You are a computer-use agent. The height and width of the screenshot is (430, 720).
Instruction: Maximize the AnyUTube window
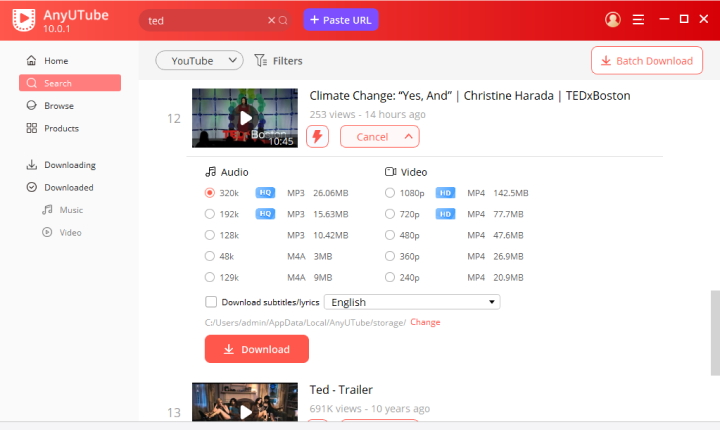tap(684, 19)
